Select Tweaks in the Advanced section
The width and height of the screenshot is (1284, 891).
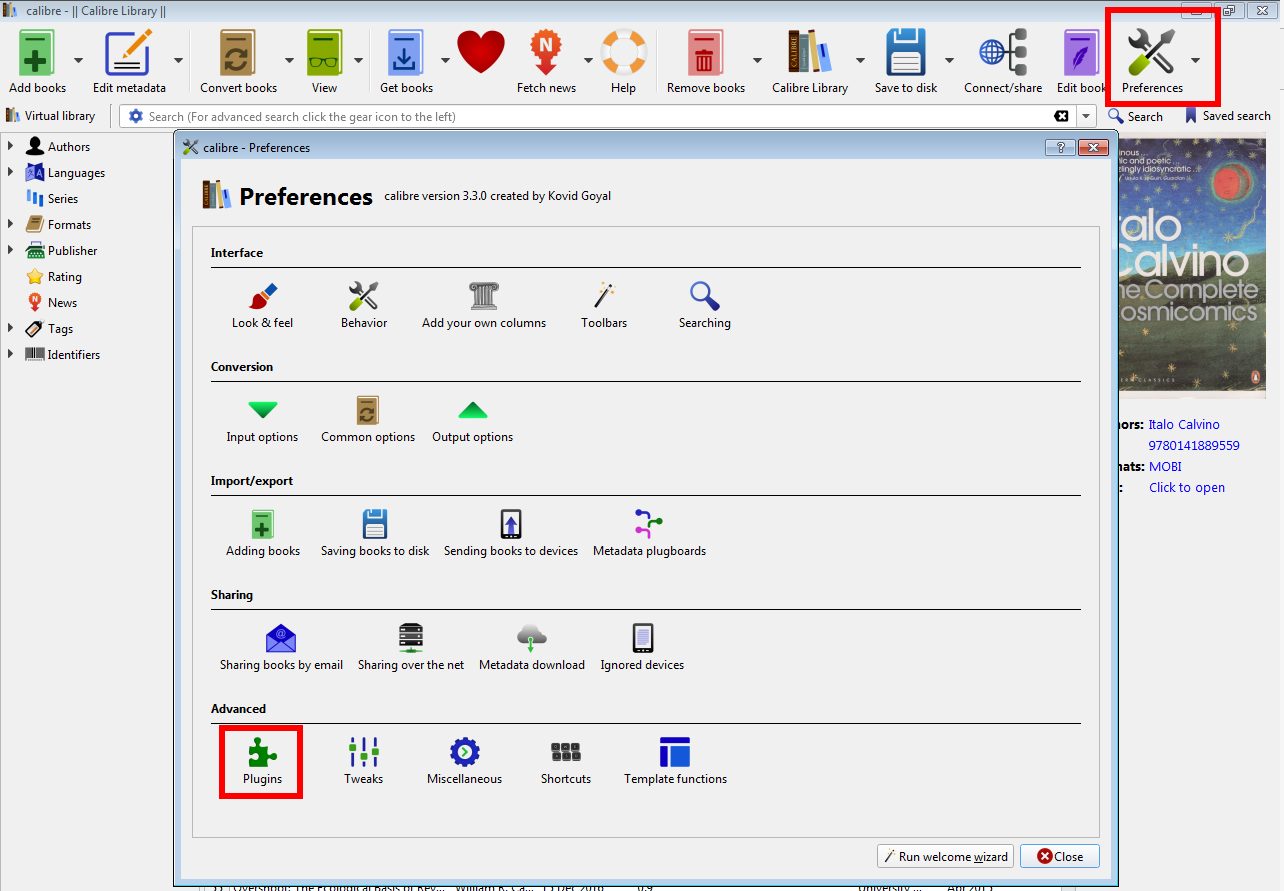pyautogui.click(x=363, y=758)
